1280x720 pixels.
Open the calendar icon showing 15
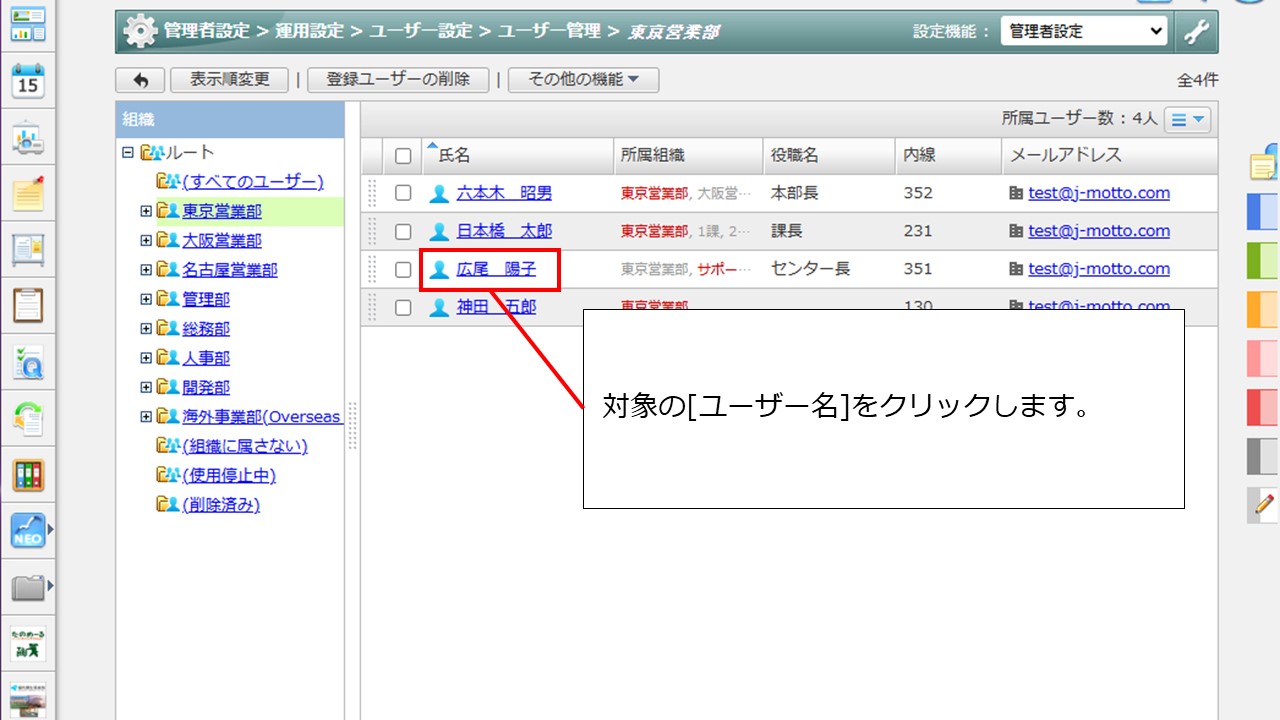tap(28, 81)
